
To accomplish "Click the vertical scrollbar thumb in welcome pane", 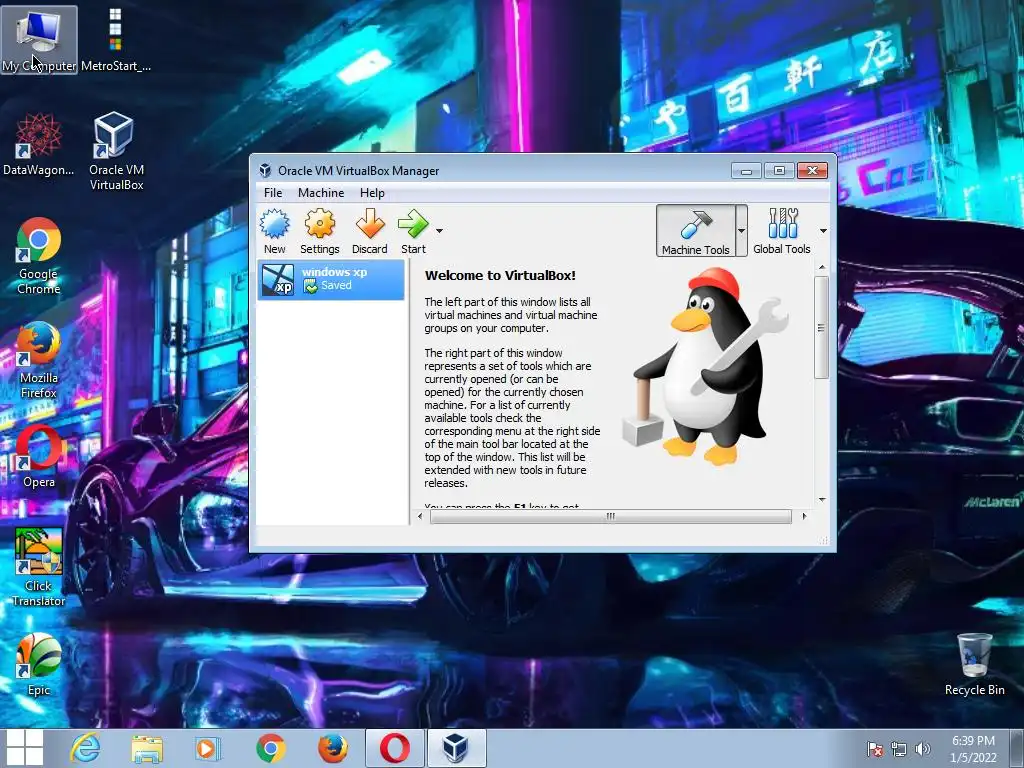I will 822,327.
